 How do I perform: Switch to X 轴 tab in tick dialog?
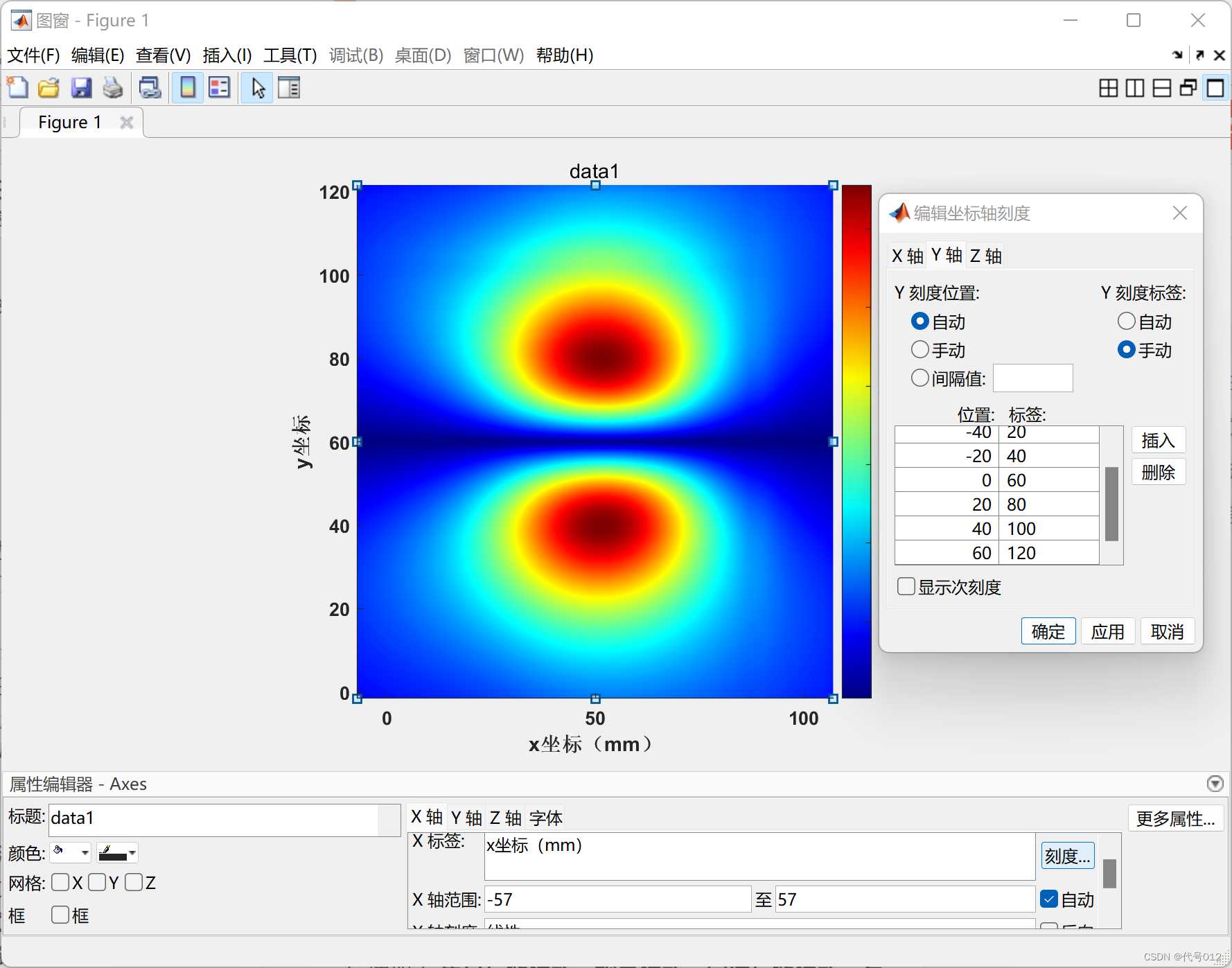pyautogui.click(x=908, y=256)
